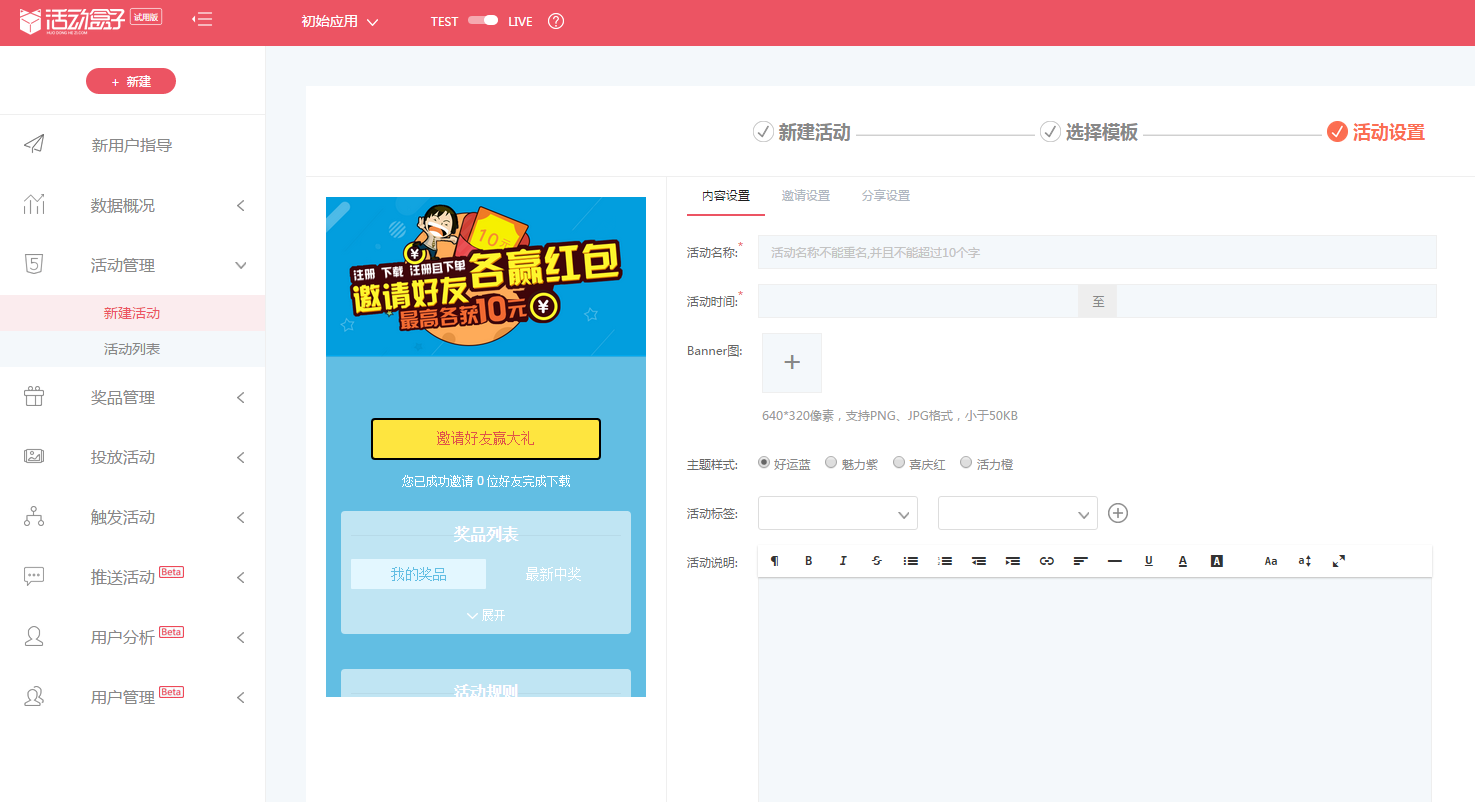
Task: Select the italic formatting icon
Action: [x=842, y=560]
